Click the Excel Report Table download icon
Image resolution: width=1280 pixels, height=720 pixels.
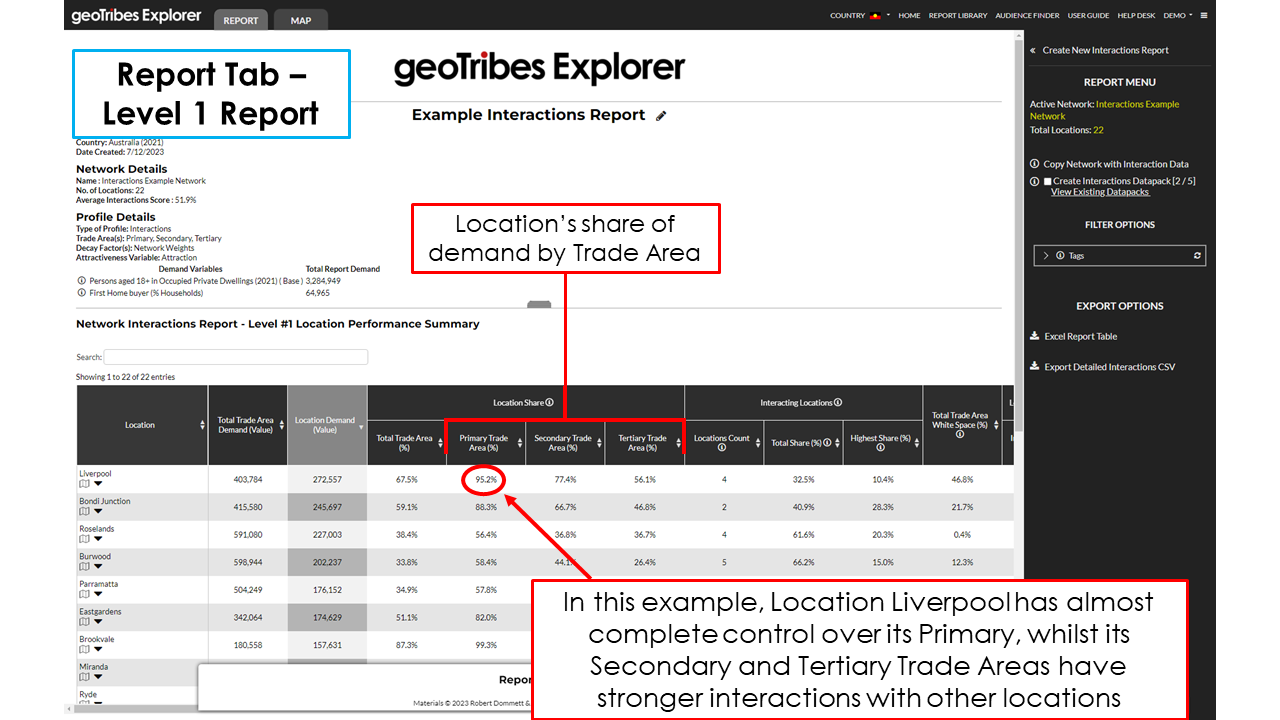(x=1034, y=337)
